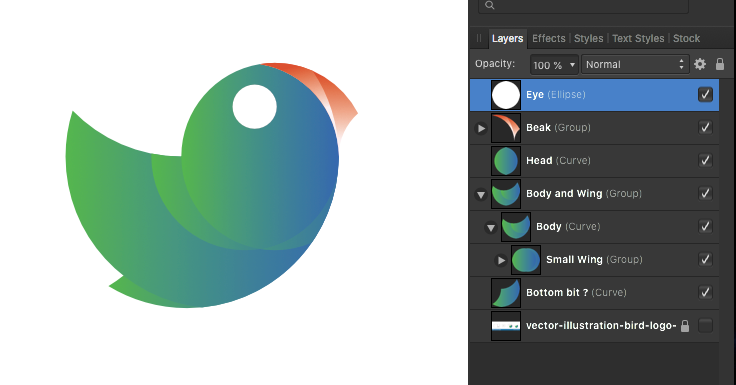Hide the Small Wing group
The width and height of the screenshot is (736, 385).
tap(705, 259)
